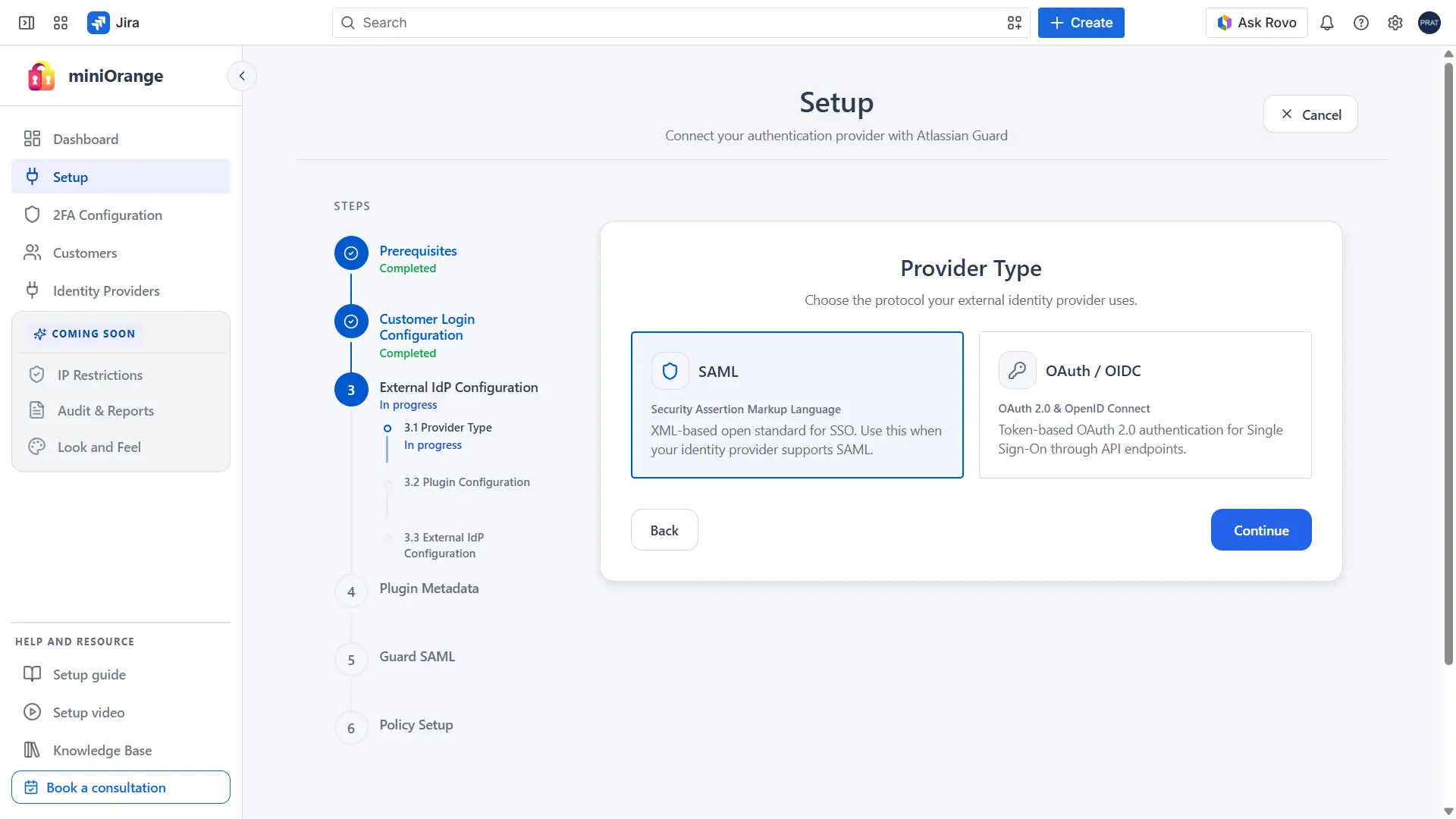
Task: Open the Dashboard menu item
Action: pos(121,139)
